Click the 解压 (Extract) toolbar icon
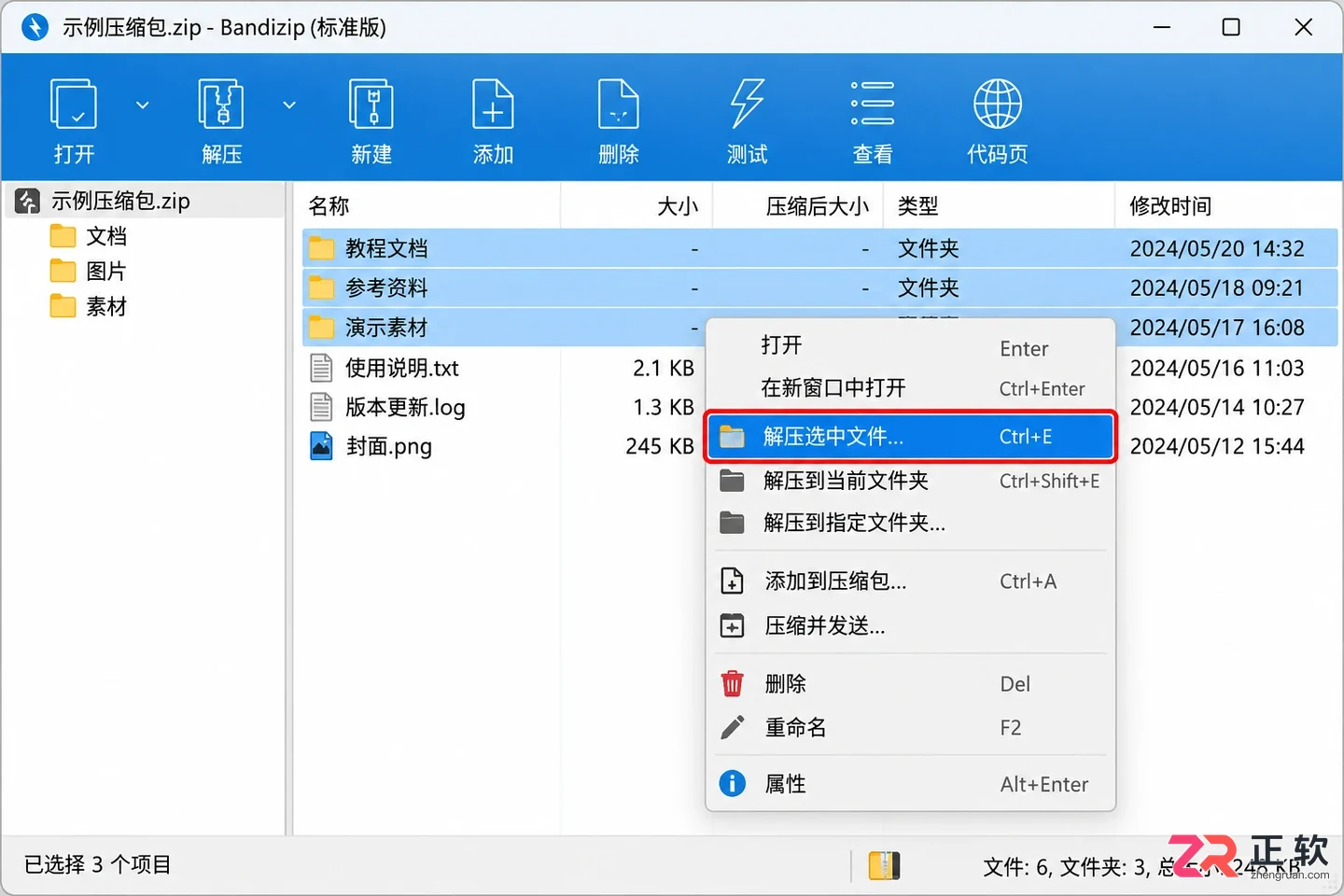1344x896 pixels. tap(221, 104)
